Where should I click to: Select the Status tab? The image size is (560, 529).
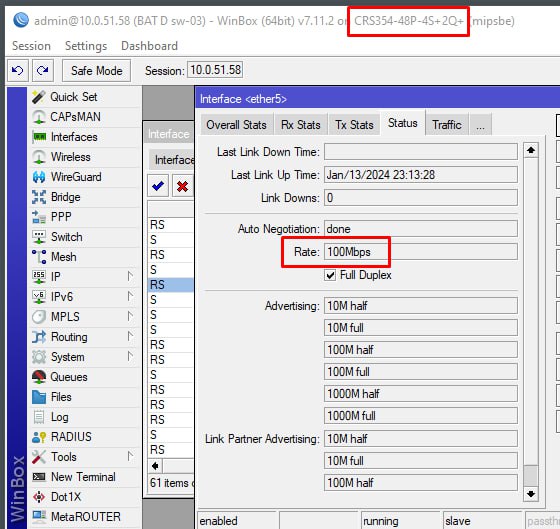(403, 123)
